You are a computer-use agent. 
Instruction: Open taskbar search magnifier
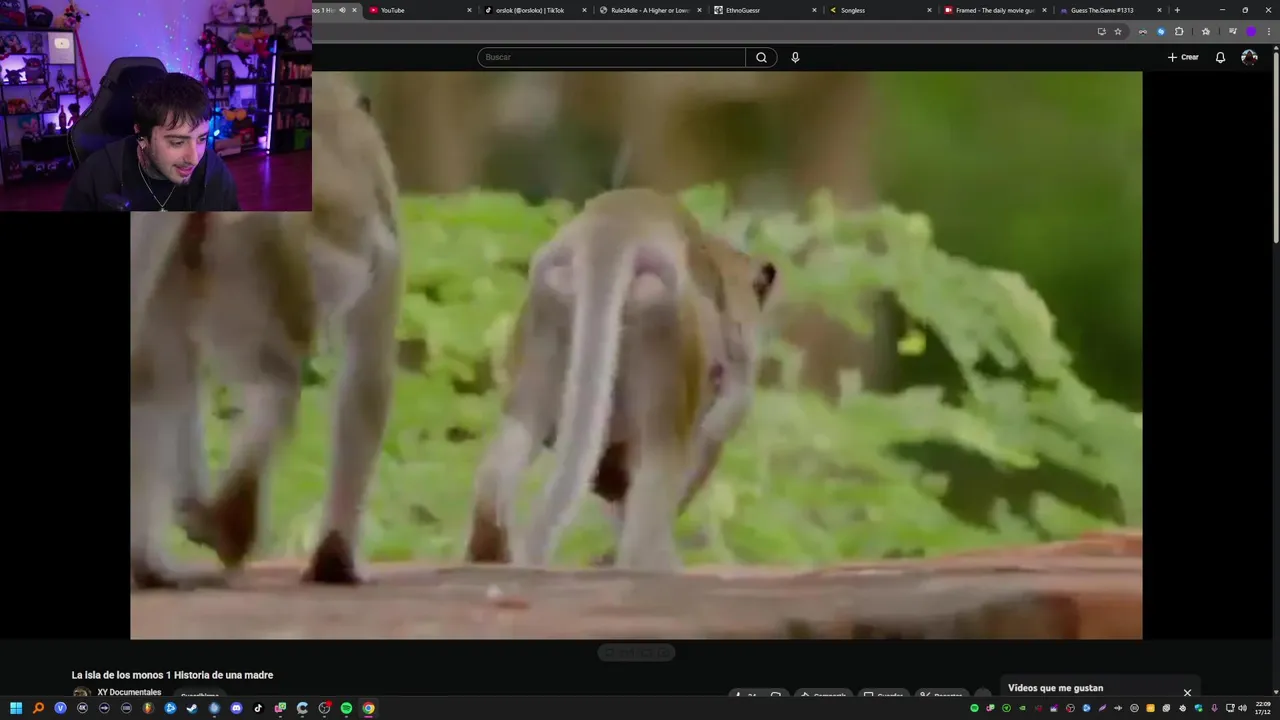tap(38, 708)
